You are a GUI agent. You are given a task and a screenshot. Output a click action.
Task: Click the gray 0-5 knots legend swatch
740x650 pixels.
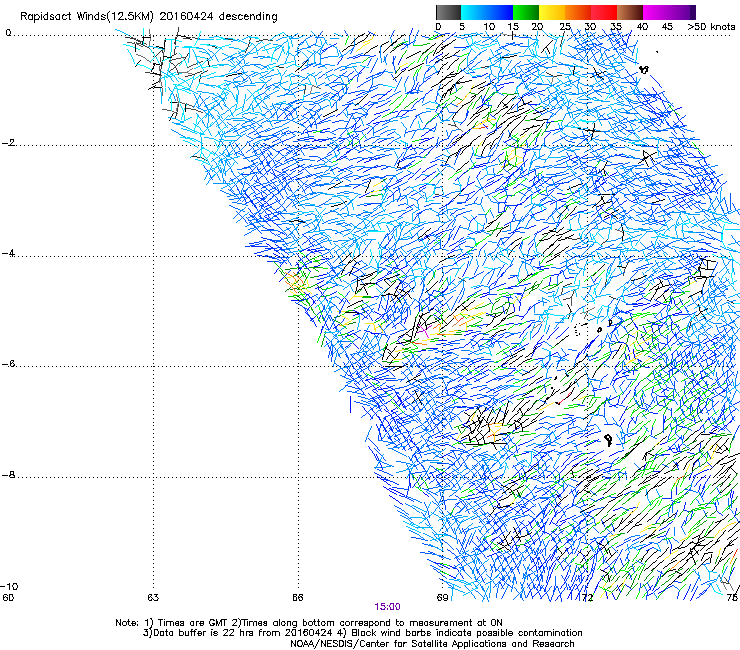pyautogui.click(x=448, y=12)
